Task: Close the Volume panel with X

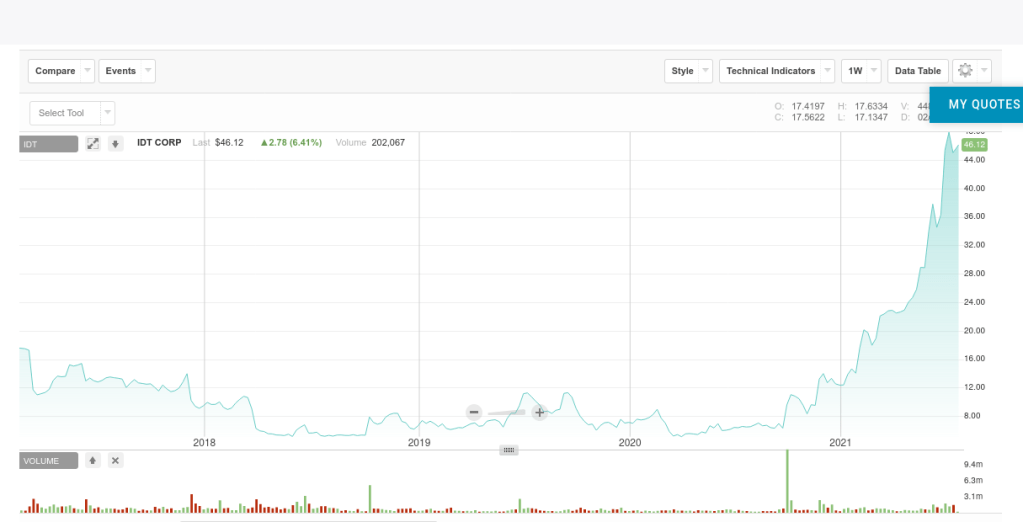Action: (x=116, y=461)
